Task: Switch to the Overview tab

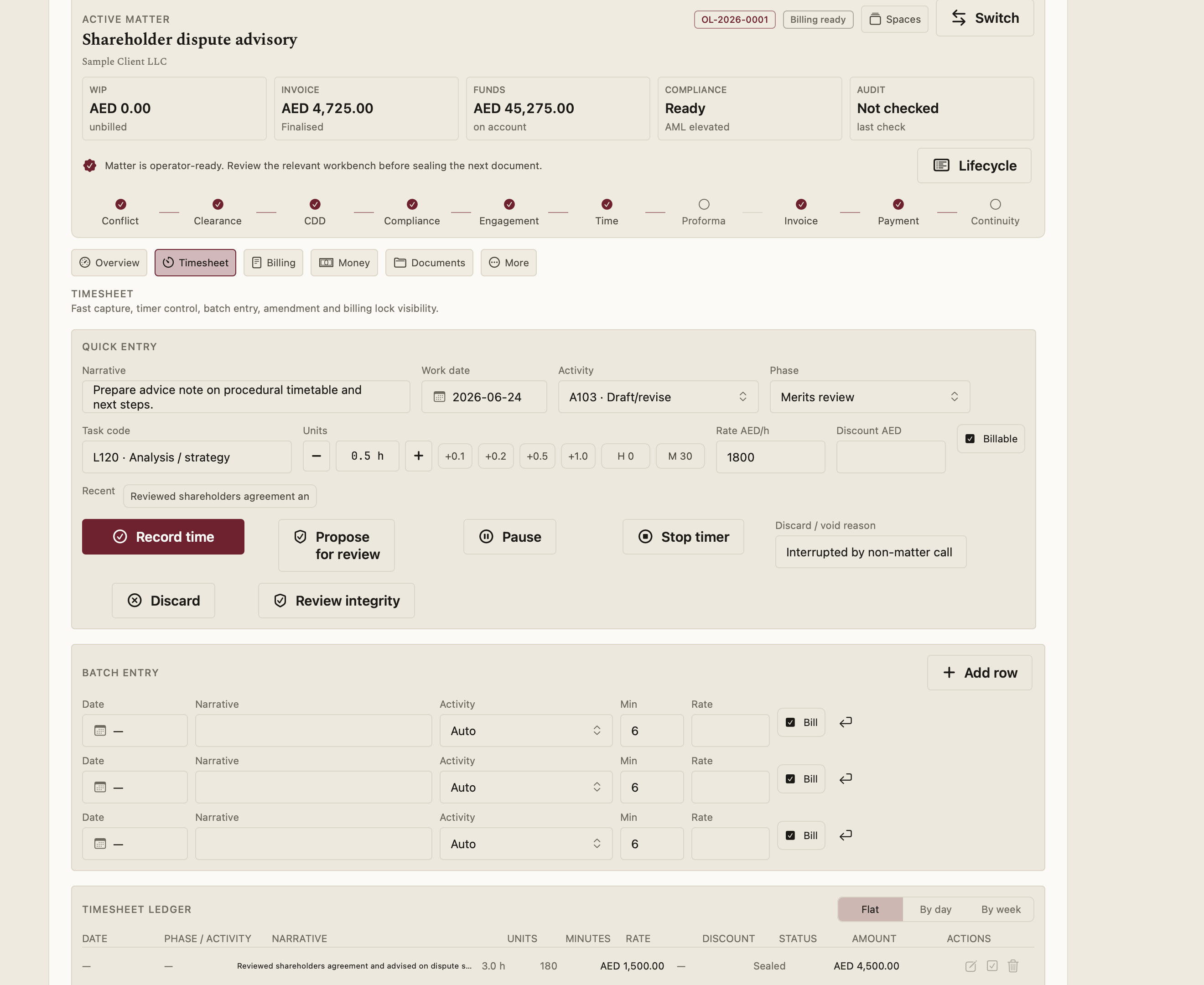Action: point(109,263)
